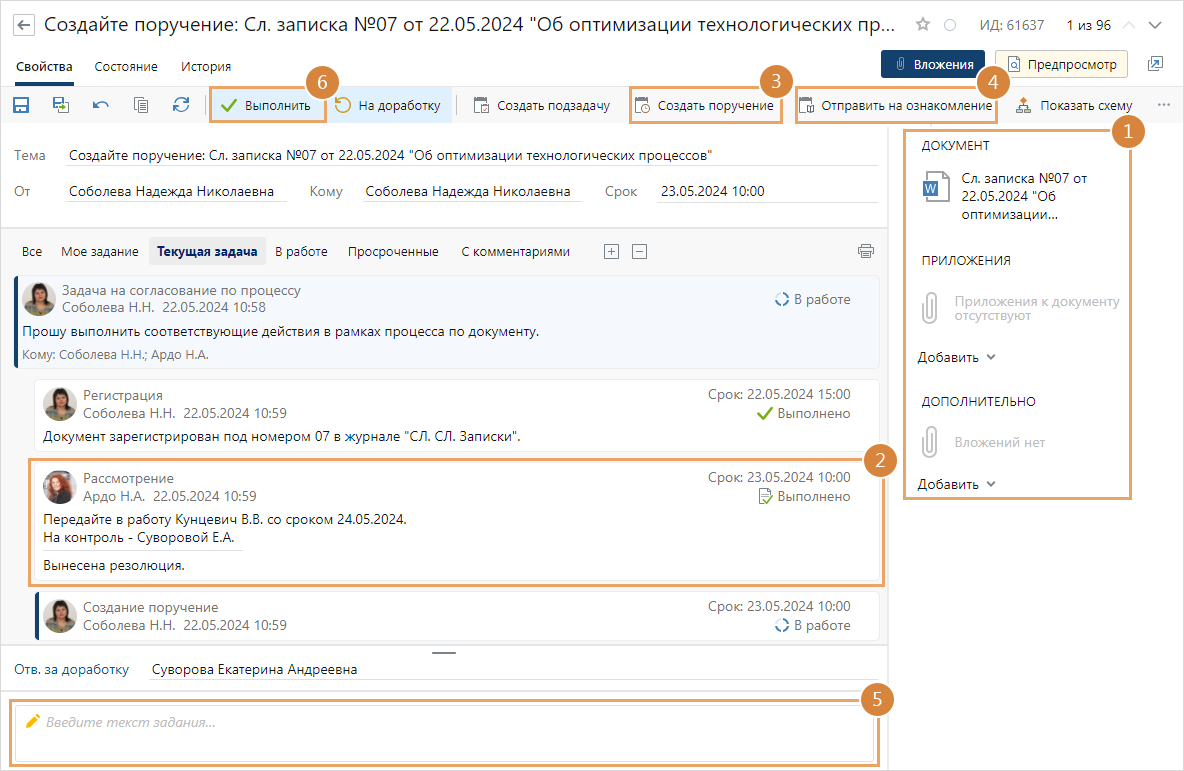Viewport: 1184px width, 771px height.
Task: Open the Добавить dropdown under Дополнительно
Action: coord(957,484)
